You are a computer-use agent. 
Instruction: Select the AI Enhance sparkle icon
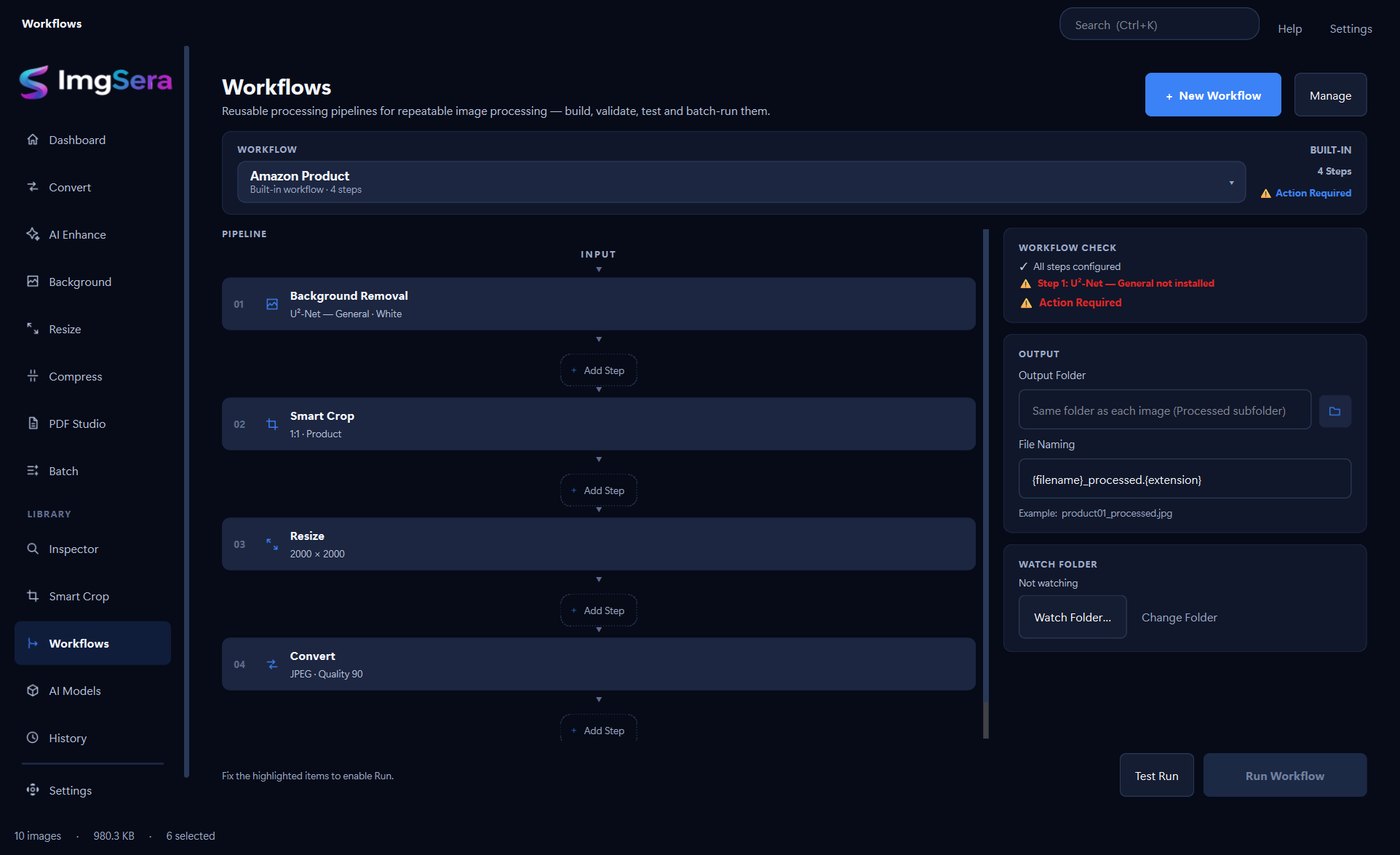click(32, 234)
